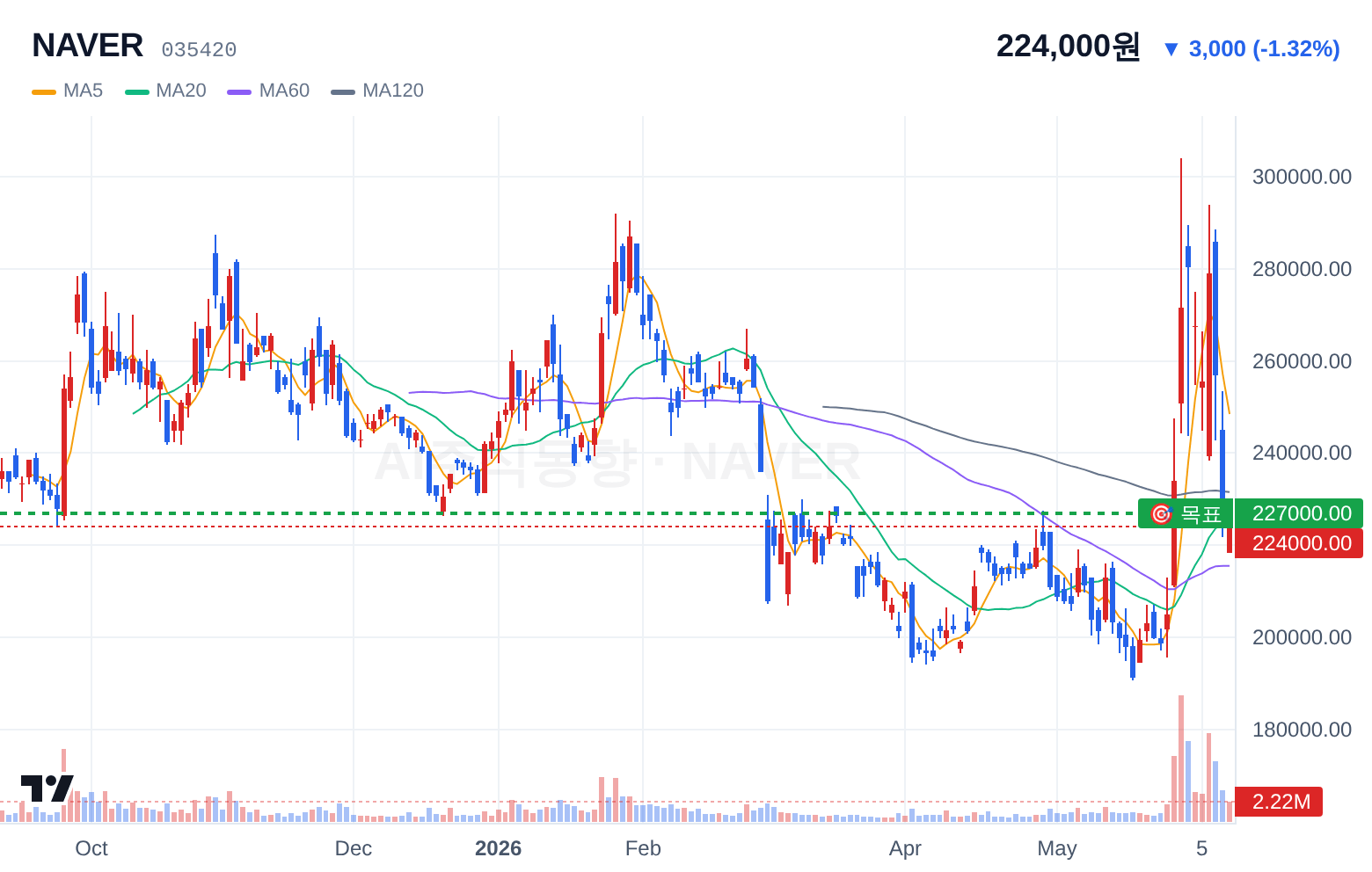Click the Feb time axis label
The height and width of the screenshot is (872, 1372).
pyautogui.click(x=643, y=848)
